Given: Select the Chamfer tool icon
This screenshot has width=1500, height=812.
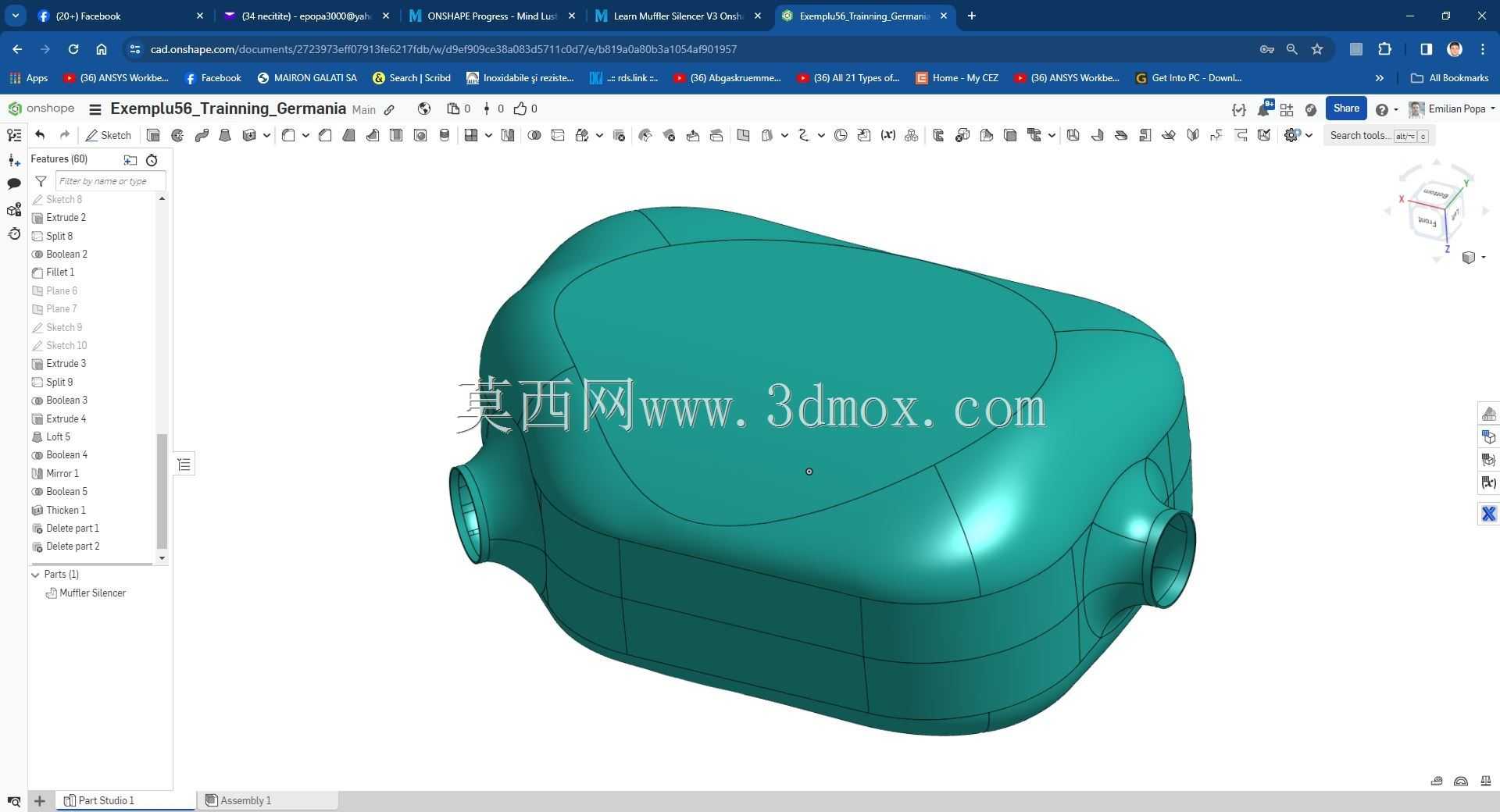Looking at the screenshot, I should tap(325, 135).
